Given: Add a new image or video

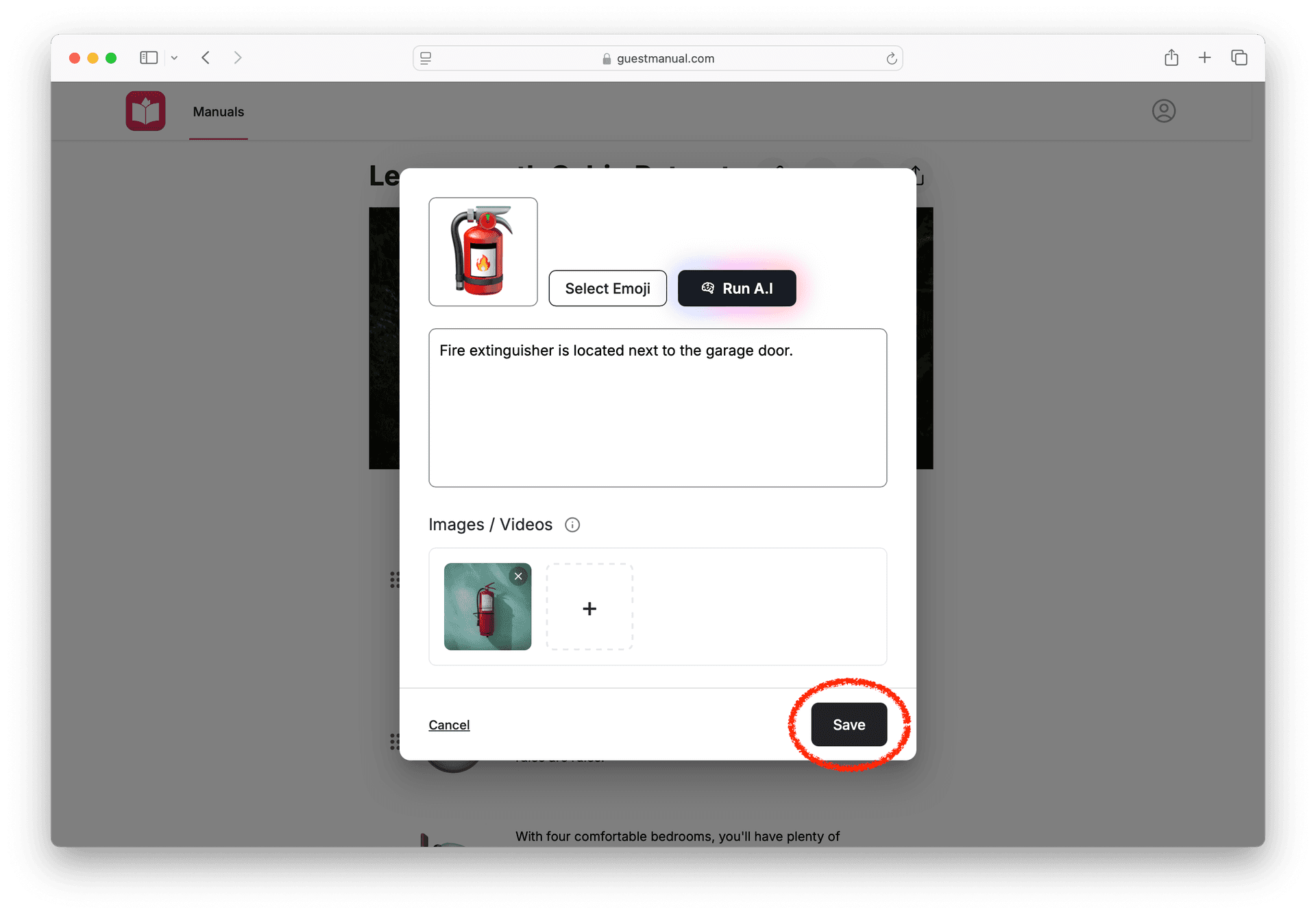Looking at the screenshot, I should pos(589,607).
